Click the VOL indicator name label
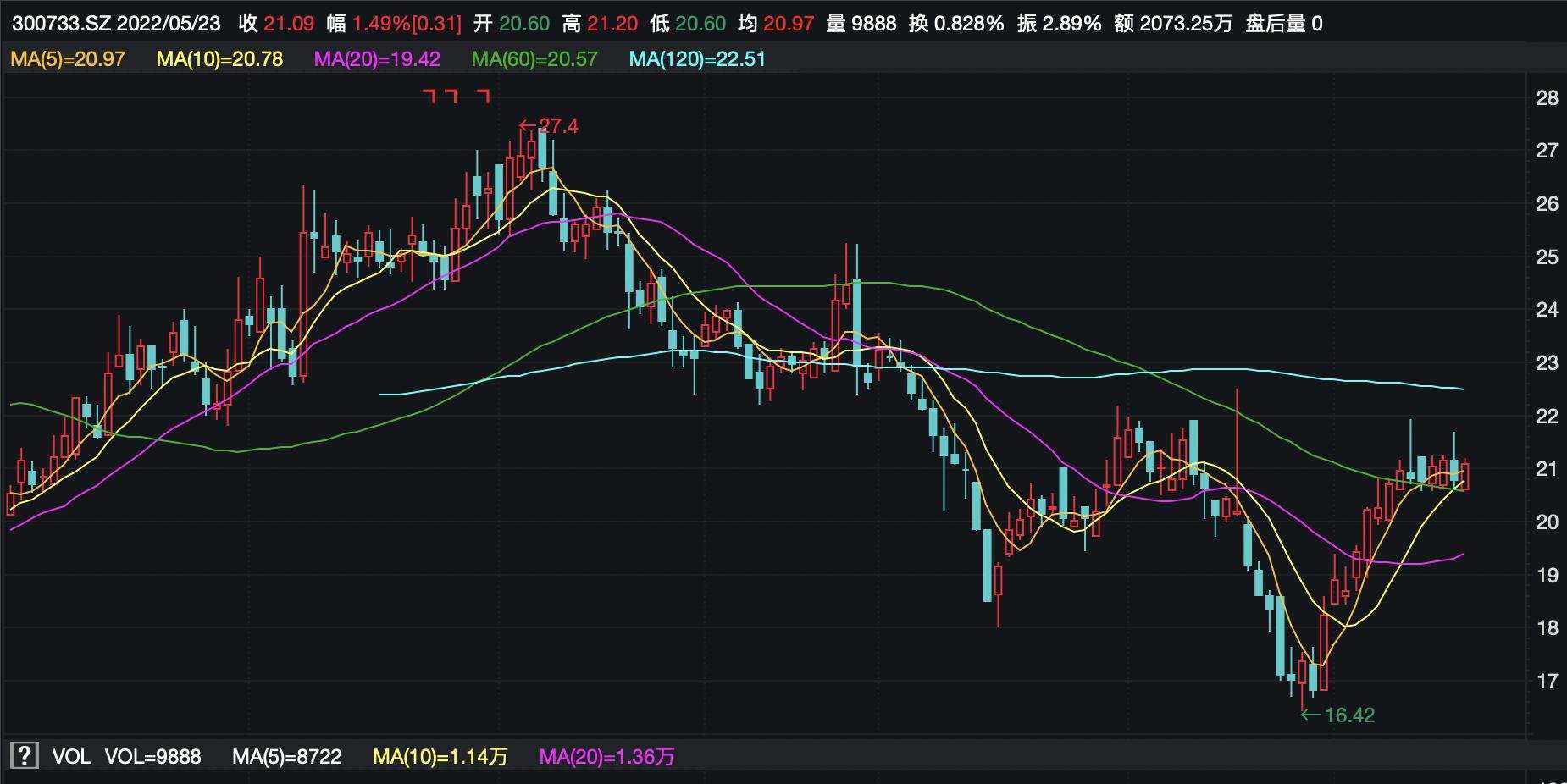Screen dimensions: 1567x784 pyautogui.click(x=71, y=756)
